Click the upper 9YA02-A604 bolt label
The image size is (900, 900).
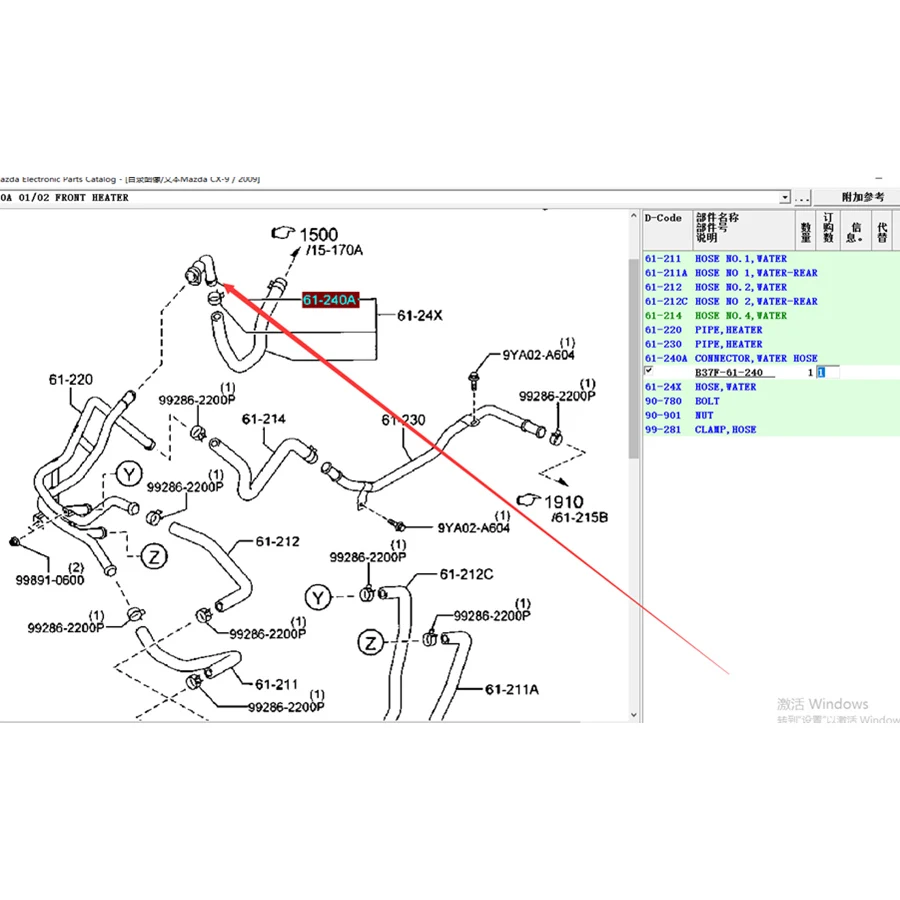pyautogui.click(x=538, y=355)
